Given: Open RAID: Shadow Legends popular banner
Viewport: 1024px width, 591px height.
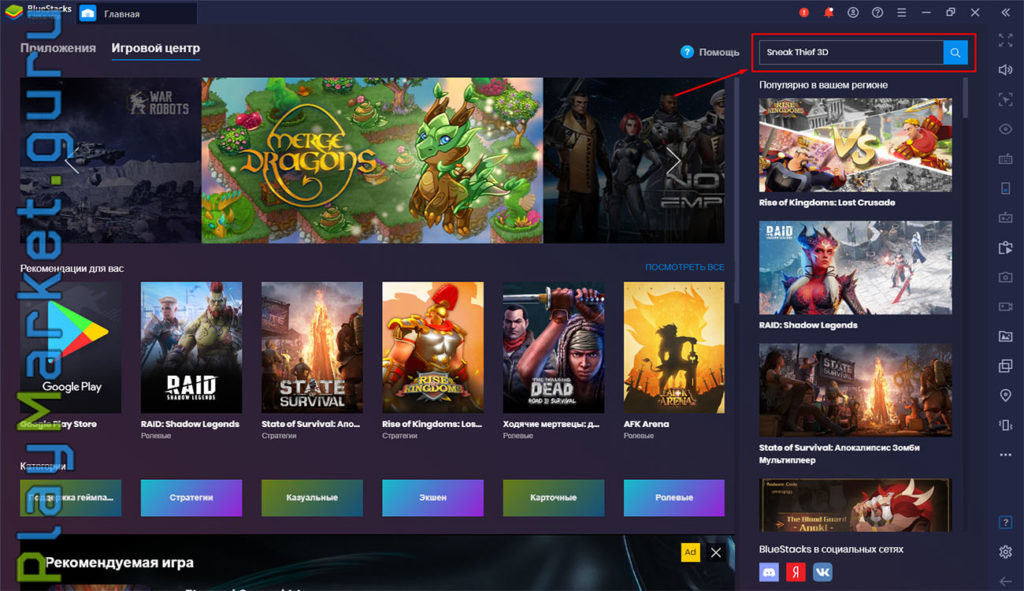Looking at the screenshot, I should click(x=855, y=268).
